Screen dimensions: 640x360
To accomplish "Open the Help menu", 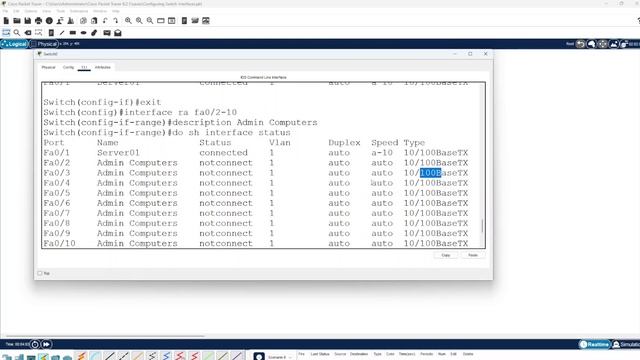I will tap(116, 11).
